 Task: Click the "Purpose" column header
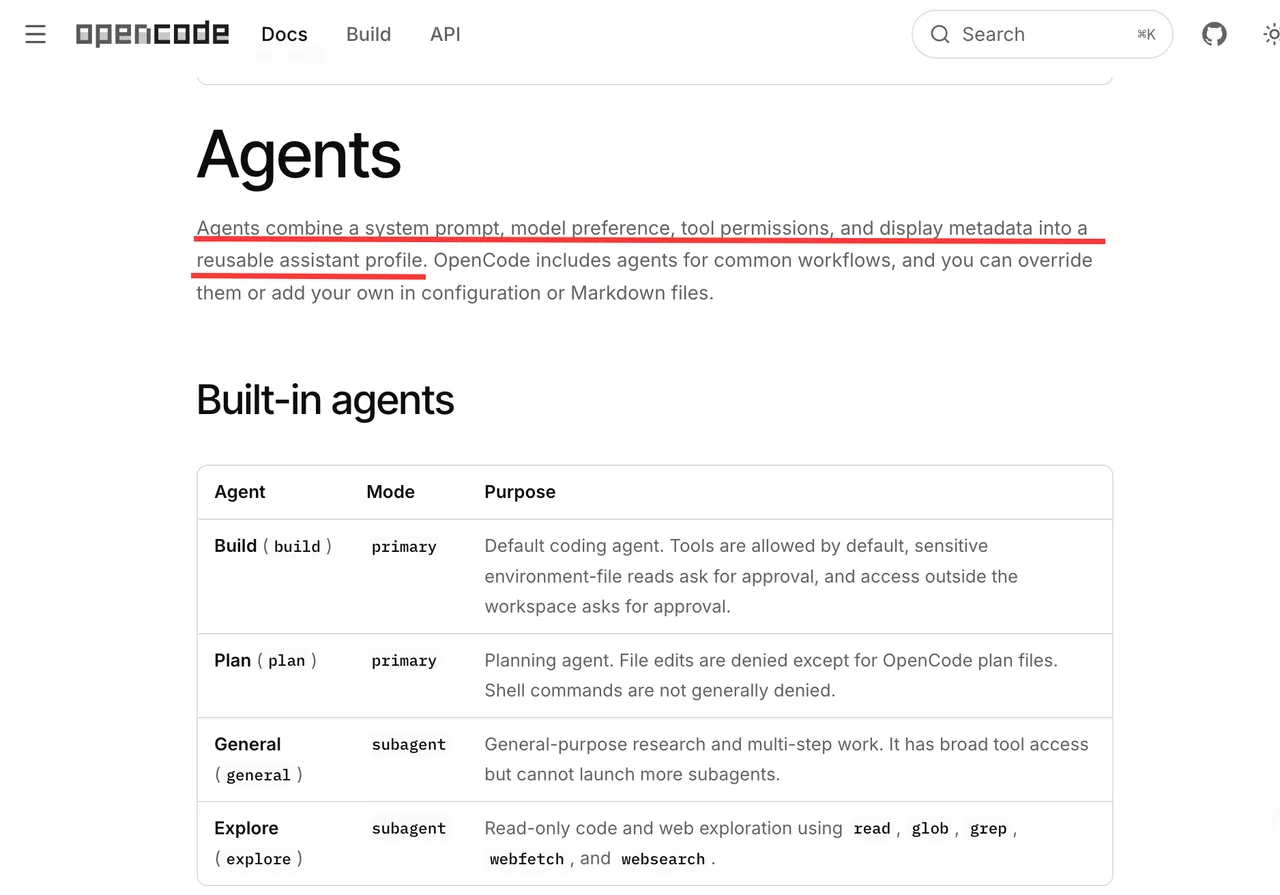click(520, 492)
